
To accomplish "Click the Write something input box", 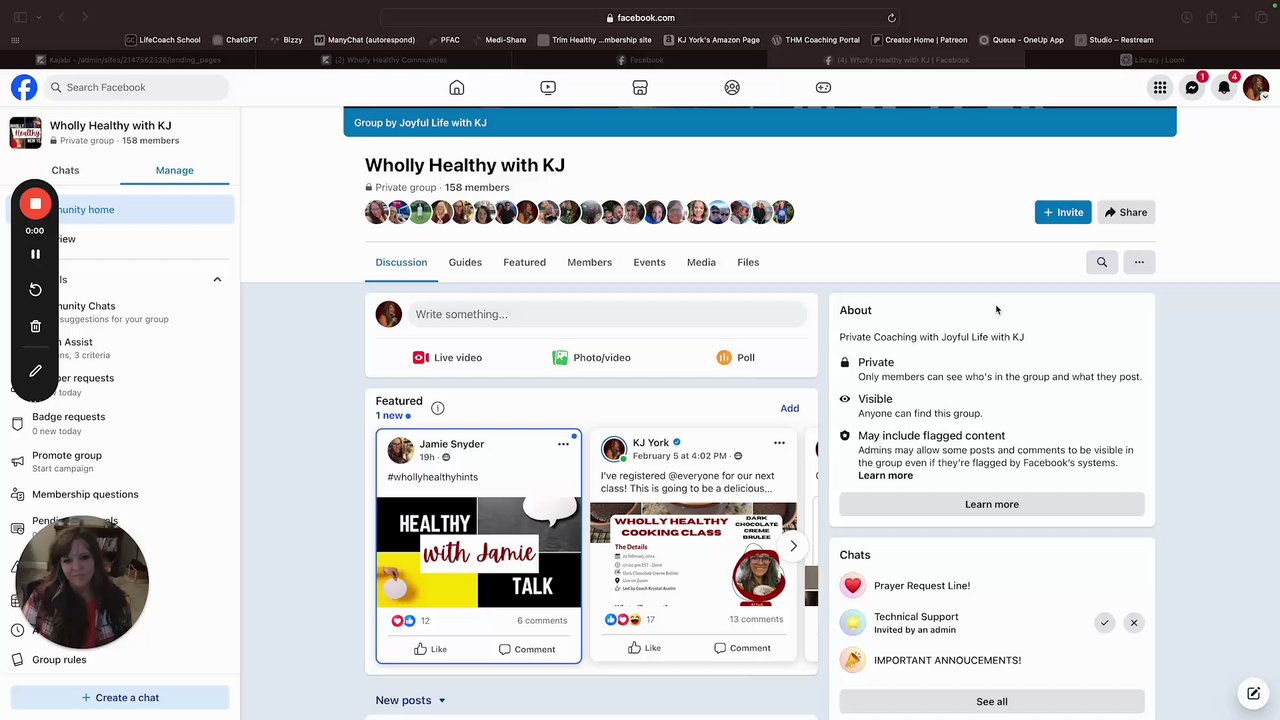I will 607,314.
